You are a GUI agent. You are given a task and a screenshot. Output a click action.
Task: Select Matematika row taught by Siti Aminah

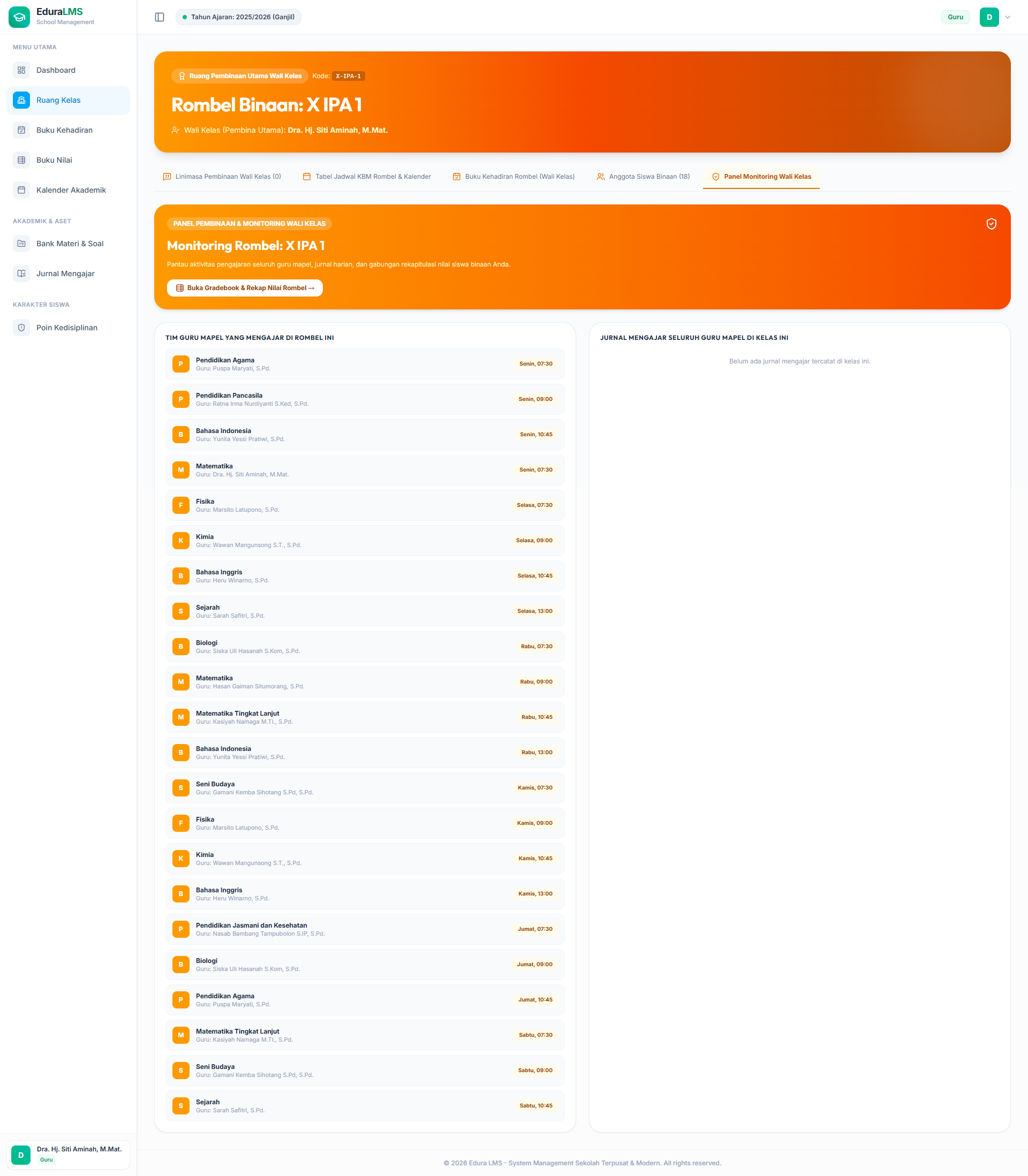tap(365, 470)
